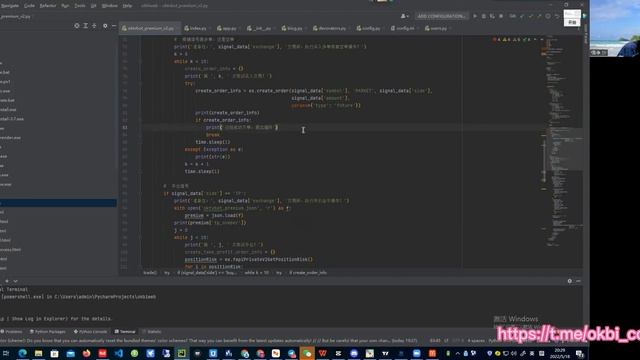Open the Run menu
The height and width of the screenshot is (360, 640).
65,6
